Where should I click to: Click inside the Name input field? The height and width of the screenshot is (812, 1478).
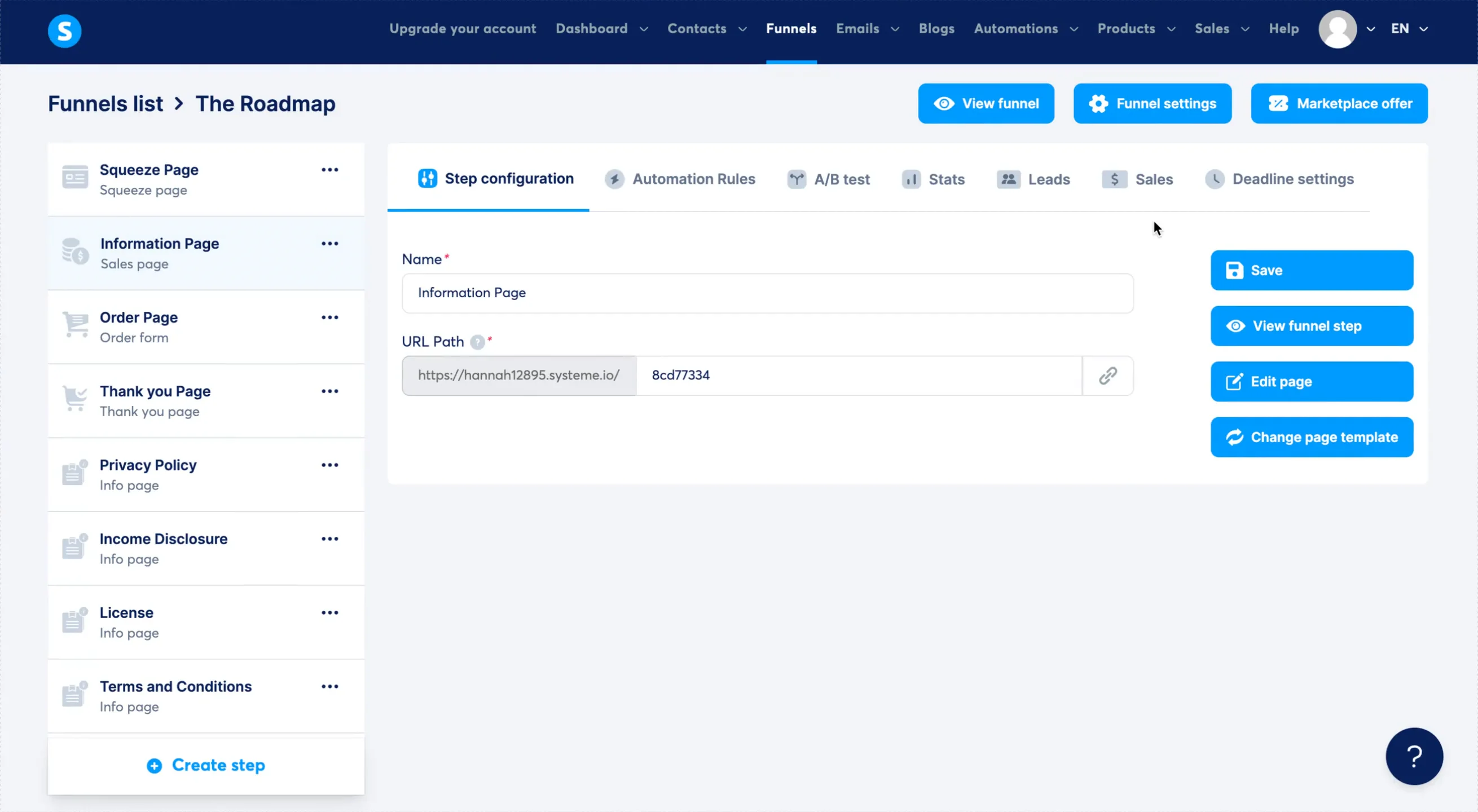pos(767,293)
